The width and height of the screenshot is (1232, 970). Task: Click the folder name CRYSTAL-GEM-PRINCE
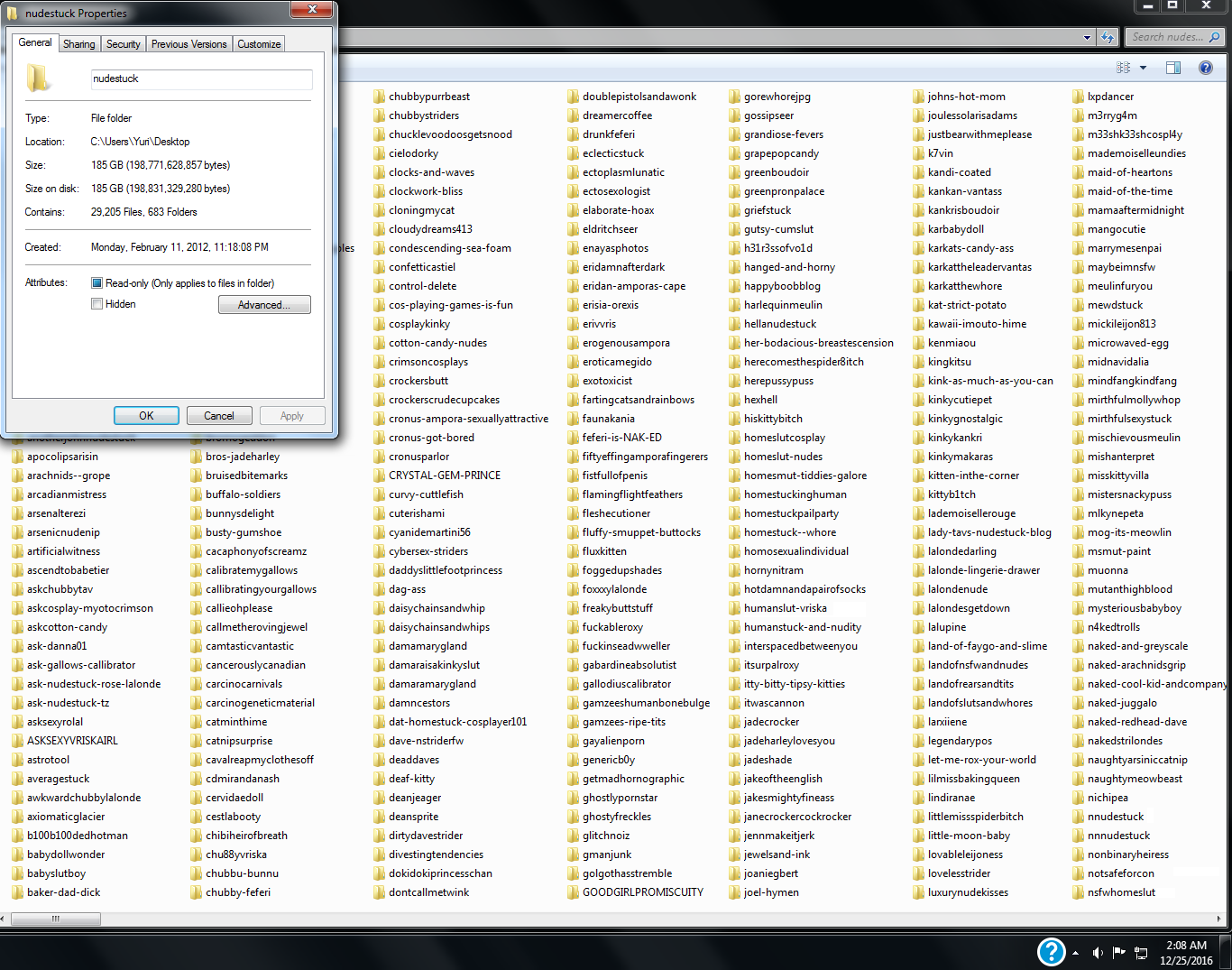coord(445,476)
